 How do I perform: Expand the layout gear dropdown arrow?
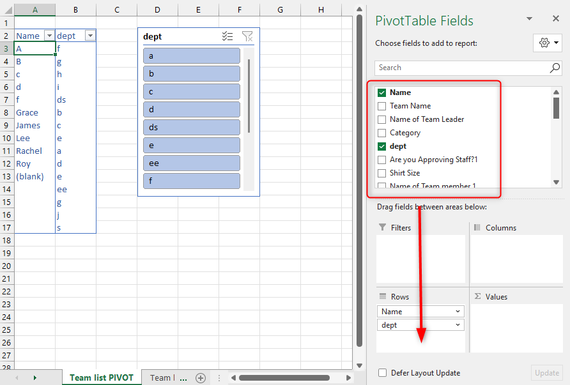click(x=556, y=43)
